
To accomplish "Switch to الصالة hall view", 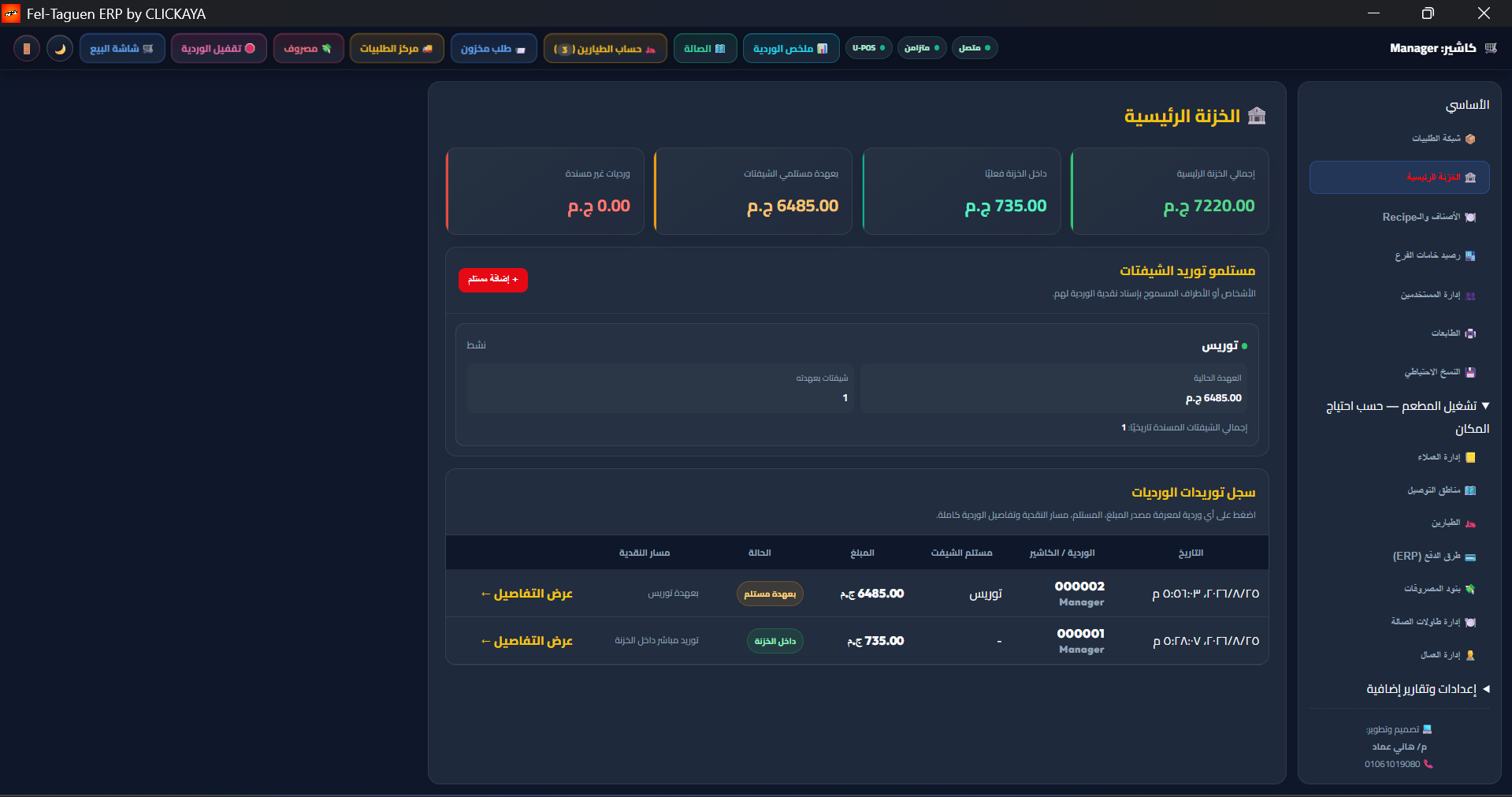I will pyautogui.click(x=705, y=48).
